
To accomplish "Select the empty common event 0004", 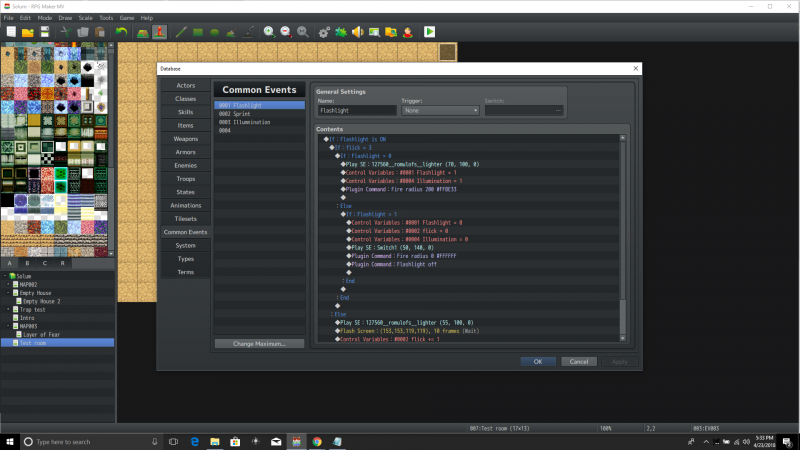I will tap(259, 130).
